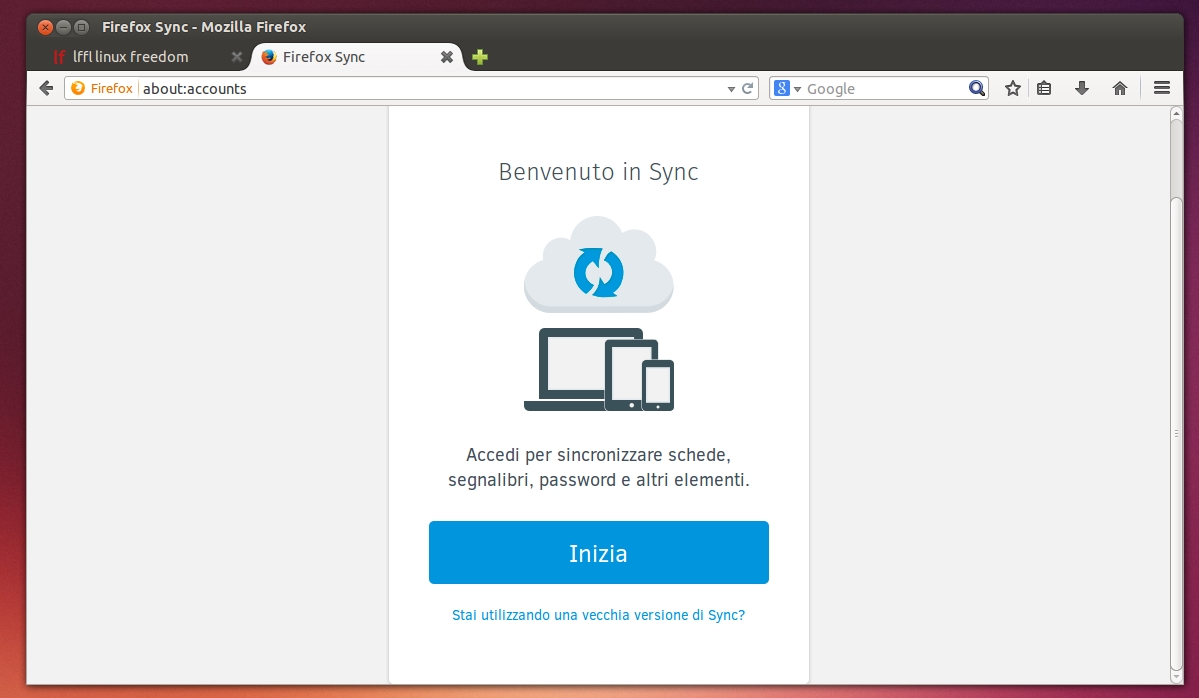Click the Inizia button
Image resolution: width=1199 pixels, height=698 pixels.
pyautogui.click(x=599, y=553)
